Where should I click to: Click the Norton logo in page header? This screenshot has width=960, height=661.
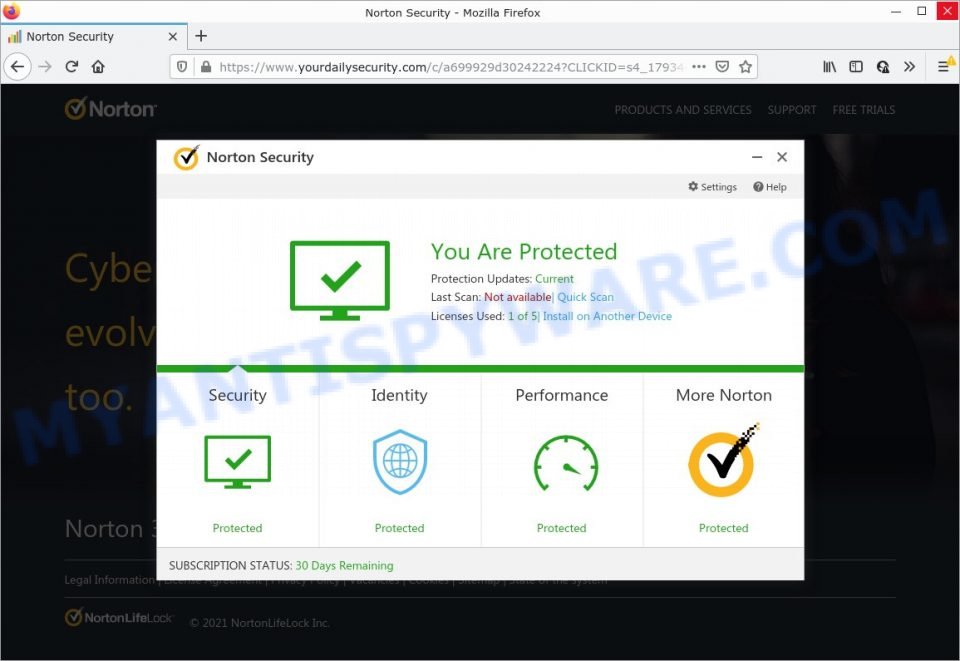coord(111,109)
